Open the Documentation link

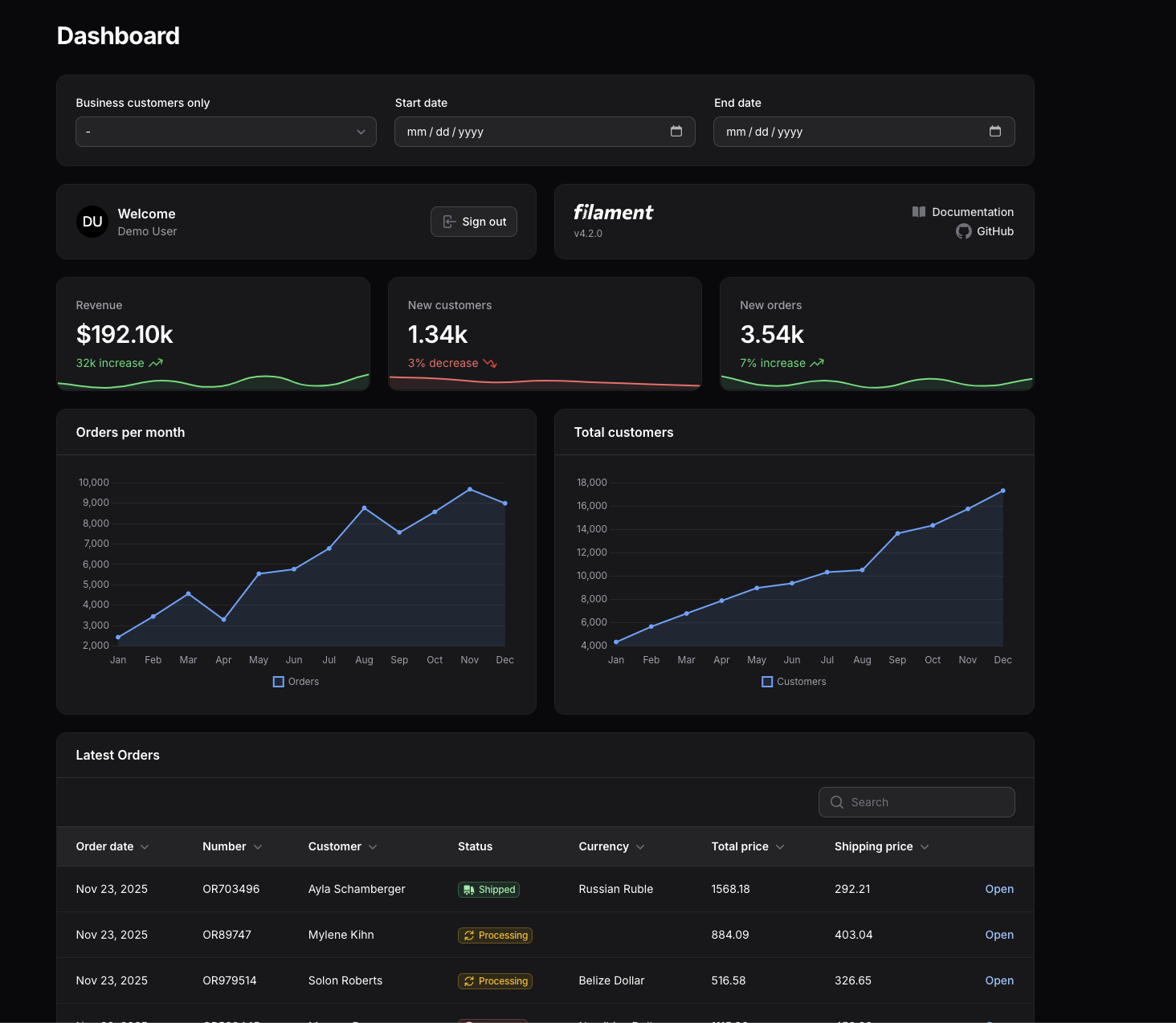(x=973, y=211)
